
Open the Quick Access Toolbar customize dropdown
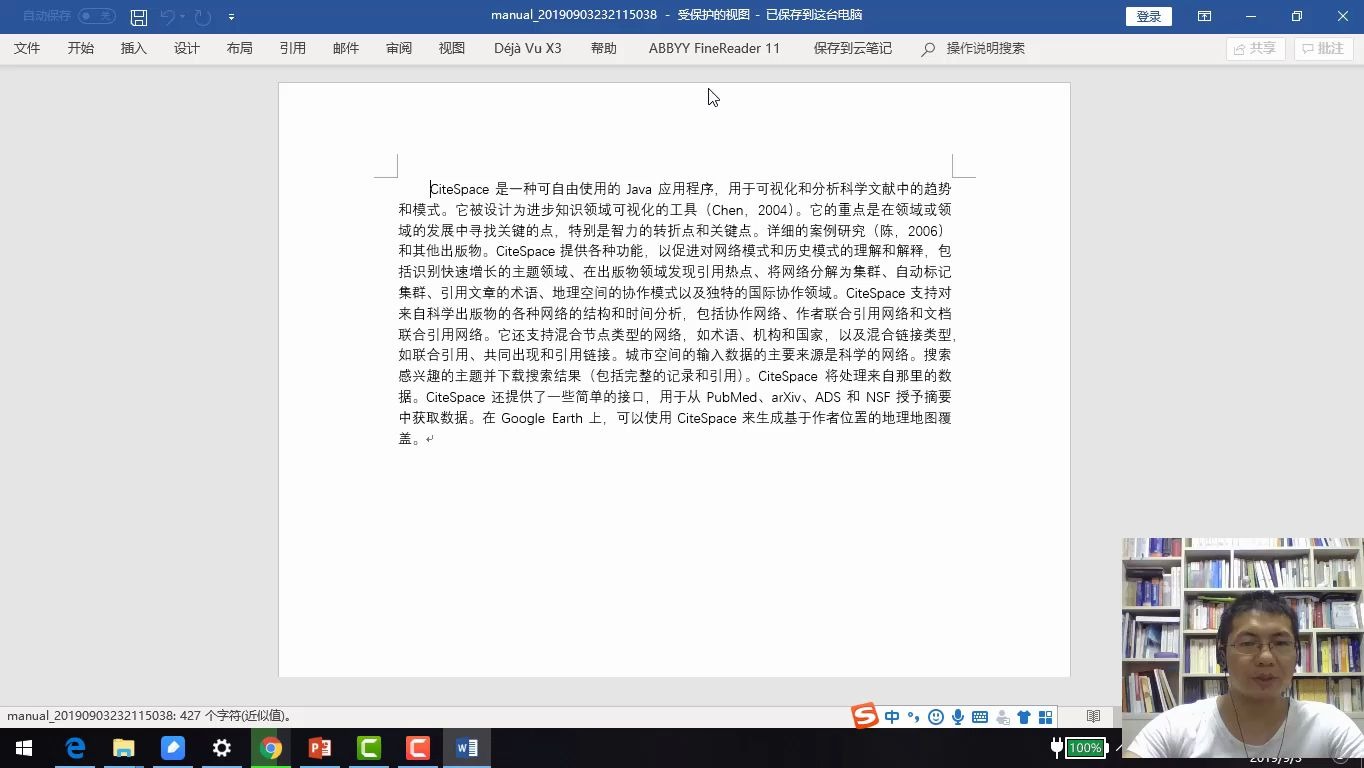click(x=231, y=16)
